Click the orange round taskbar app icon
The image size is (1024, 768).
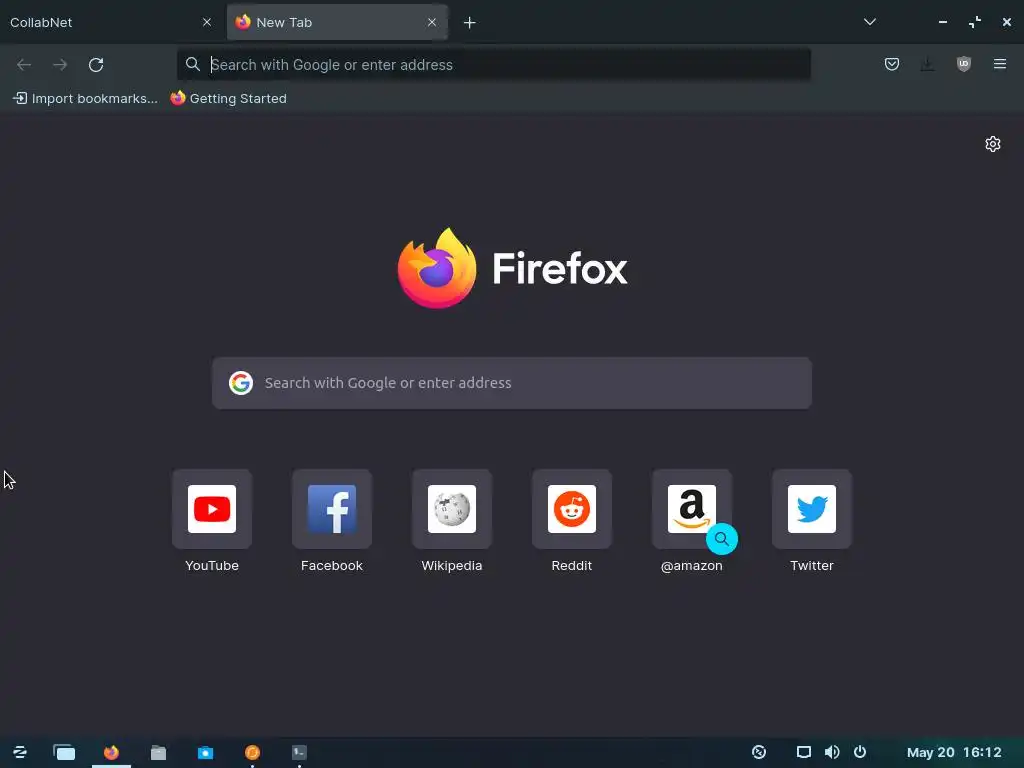coord(252,752)
